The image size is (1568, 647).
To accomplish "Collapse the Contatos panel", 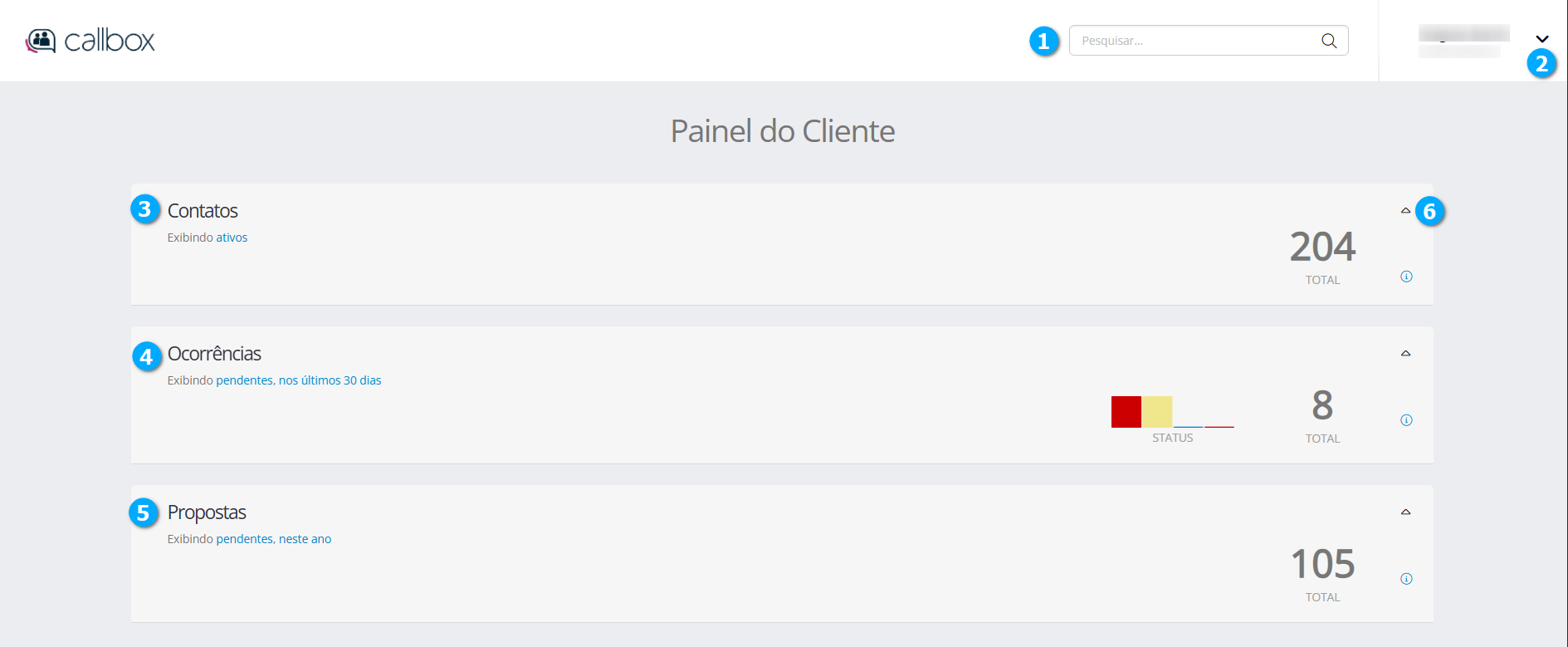I will (x=1405, y=211).
